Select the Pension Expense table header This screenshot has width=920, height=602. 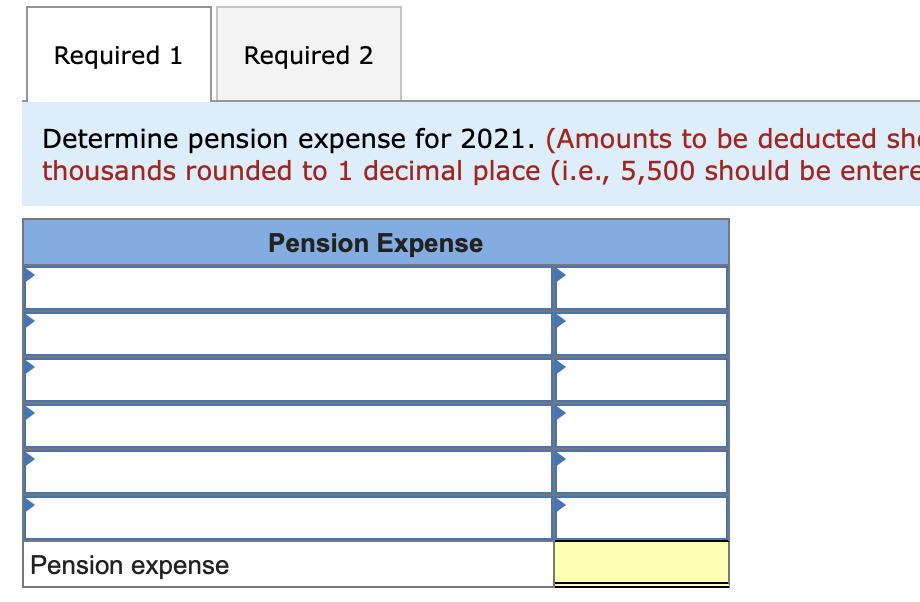coord(375,243)
